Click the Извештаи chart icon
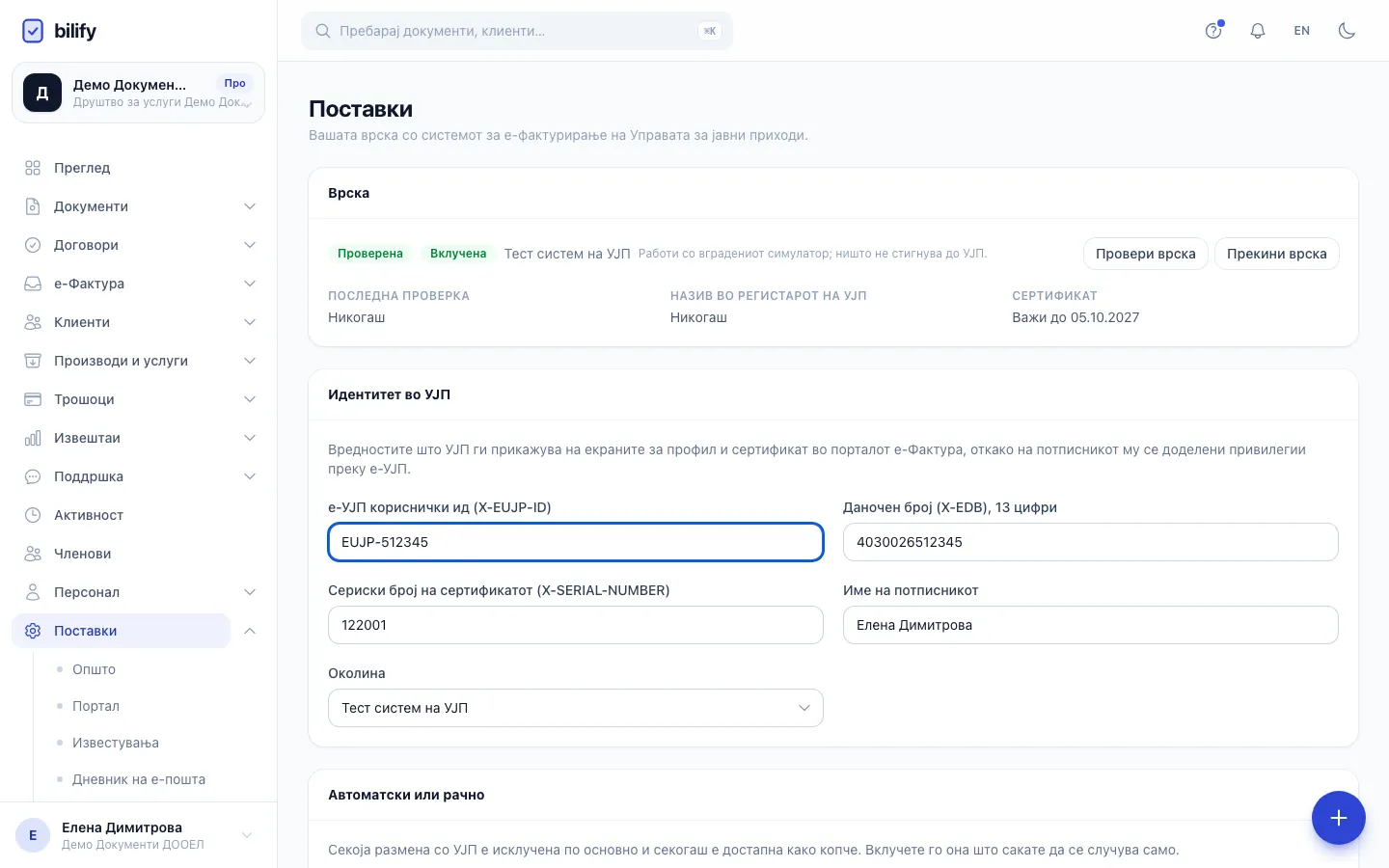1389x868 pixels. tap(33, 438)
